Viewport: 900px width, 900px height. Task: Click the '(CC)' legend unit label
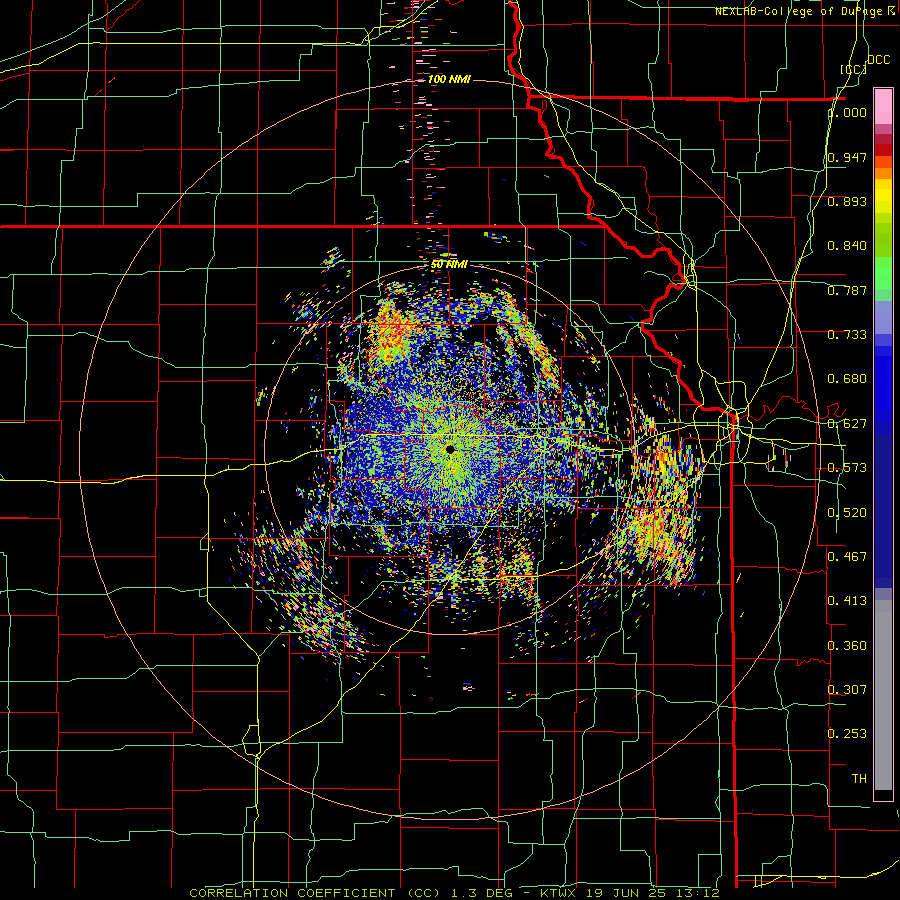click(x=853, y=69)
